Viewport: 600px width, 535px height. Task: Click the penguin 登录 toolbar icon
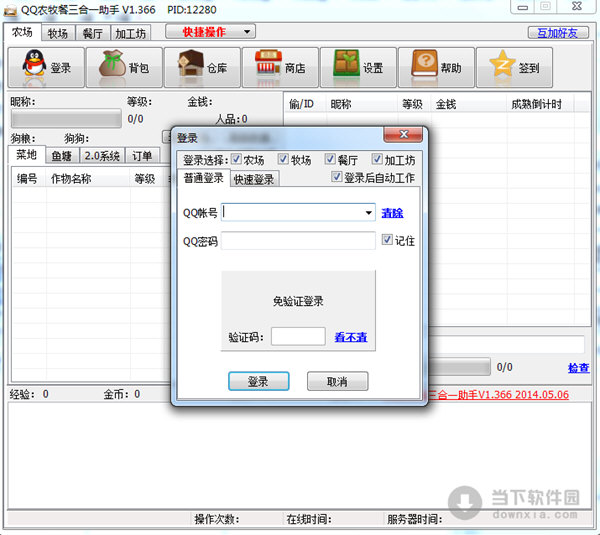point(46,68)
